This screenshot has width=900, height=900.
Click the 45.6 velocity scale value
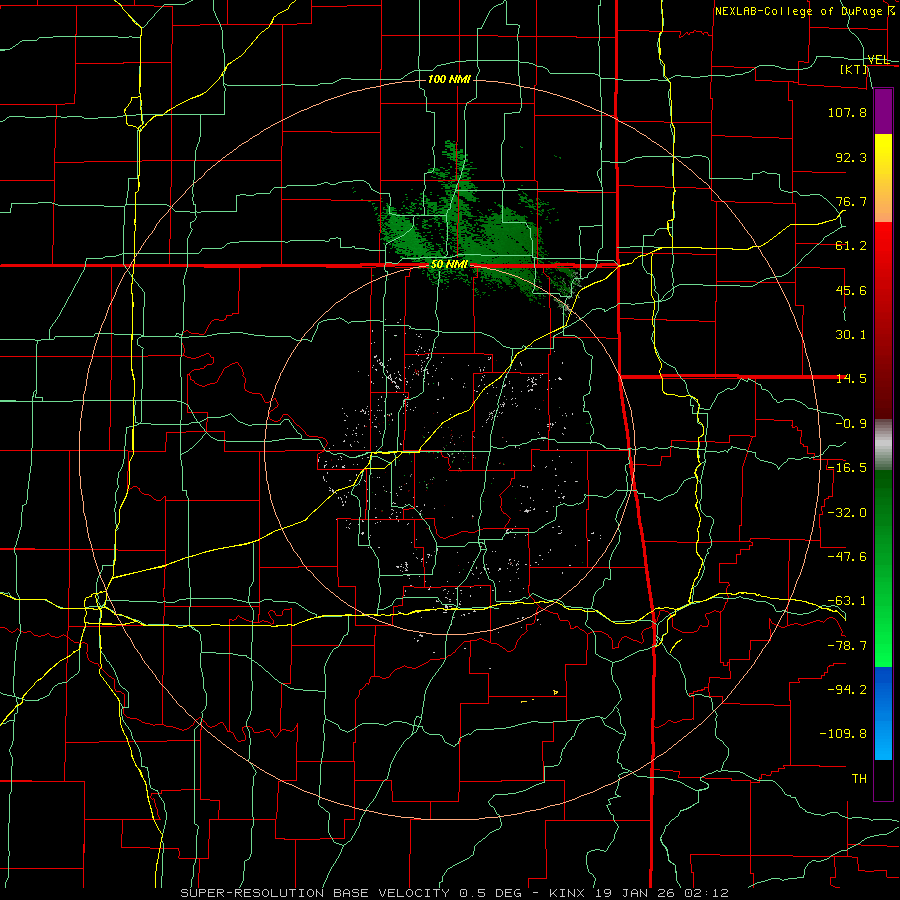851,290
